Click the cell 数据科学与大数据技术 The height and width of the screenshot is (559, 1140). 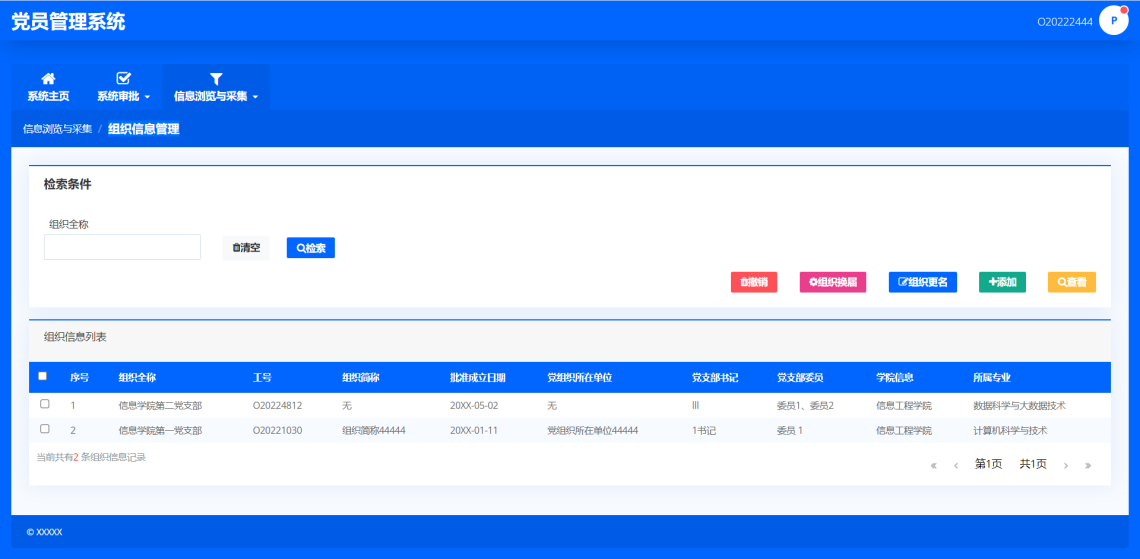(1019, 405)
